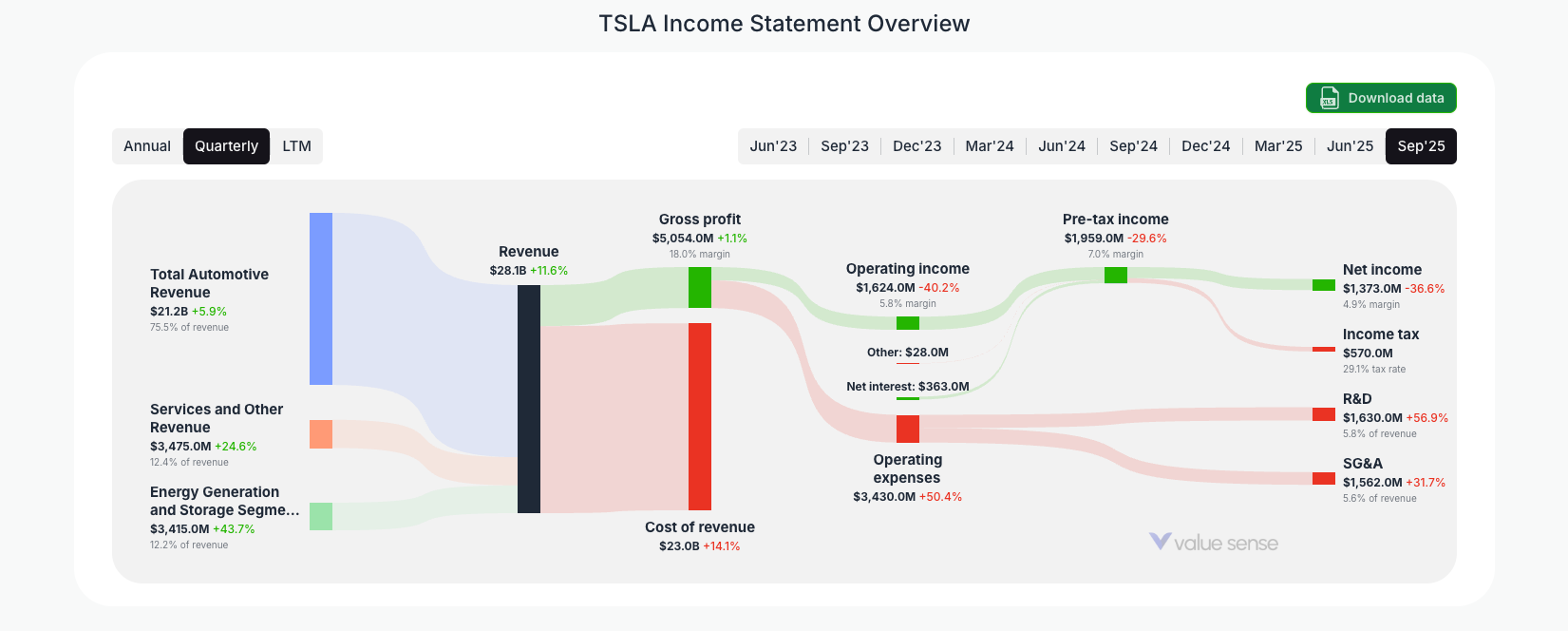Click the Download data button

tap(1381, 98)
